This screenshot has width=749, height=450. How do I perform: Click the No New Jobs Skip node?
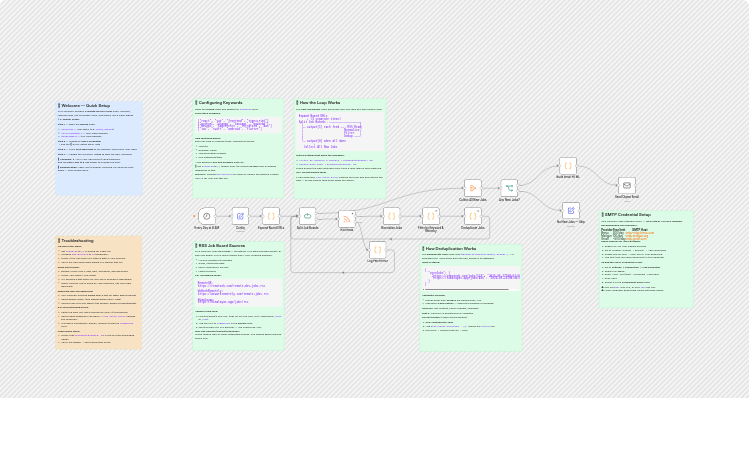coord(571,211)
